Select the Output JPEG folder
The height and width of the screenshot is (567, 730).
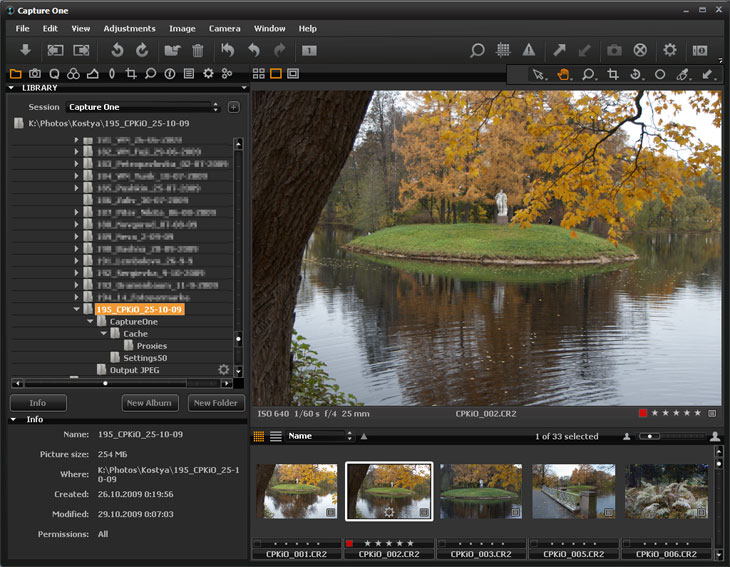click(135, 370)
